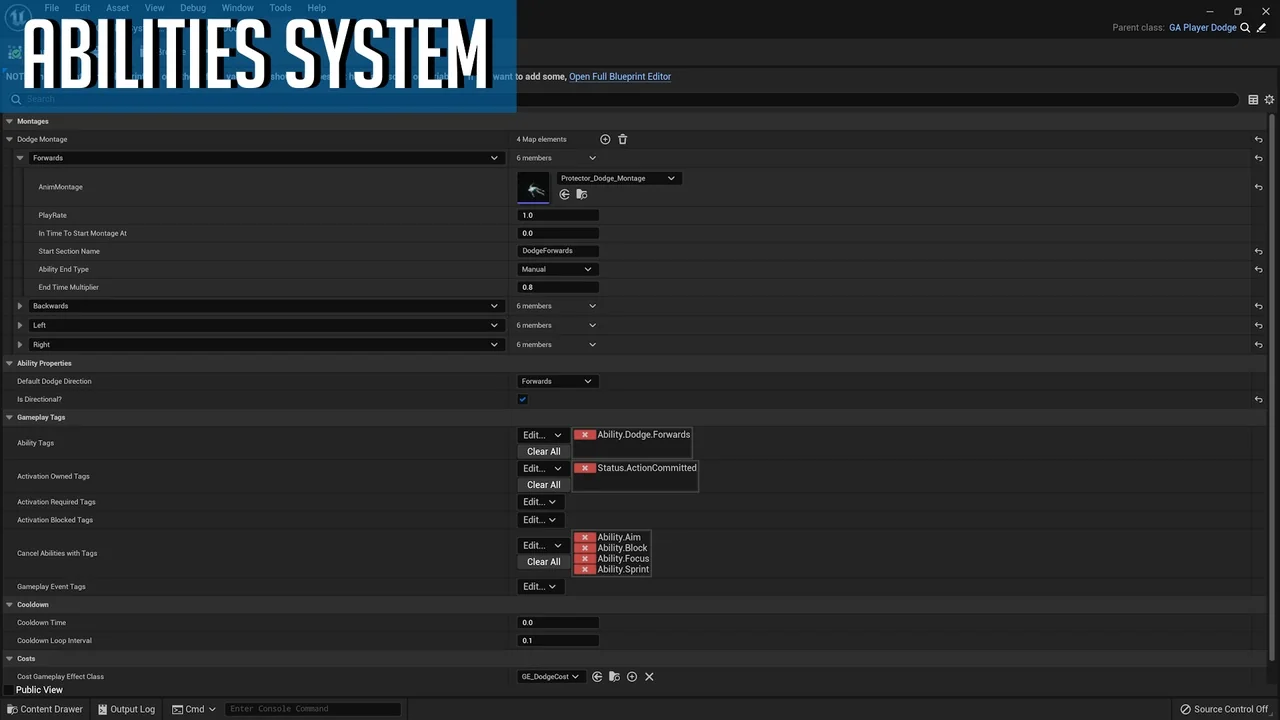Click Clear All for Ability Tags

pyautogui.click(x=543, y=452)
